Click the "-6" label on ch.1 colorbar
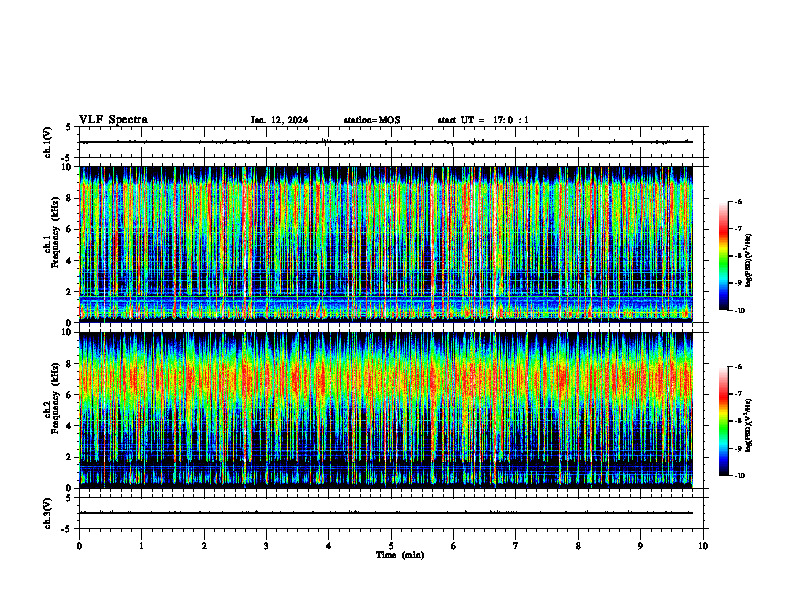 (x=738, y=201)
